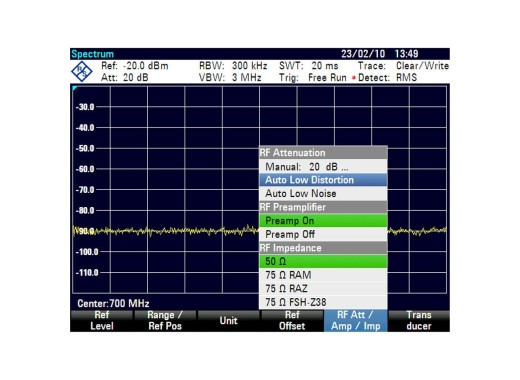Click the RBW: 300 kHz value
Viewport: 520px width, 380px height.
(x=233, y=66)
